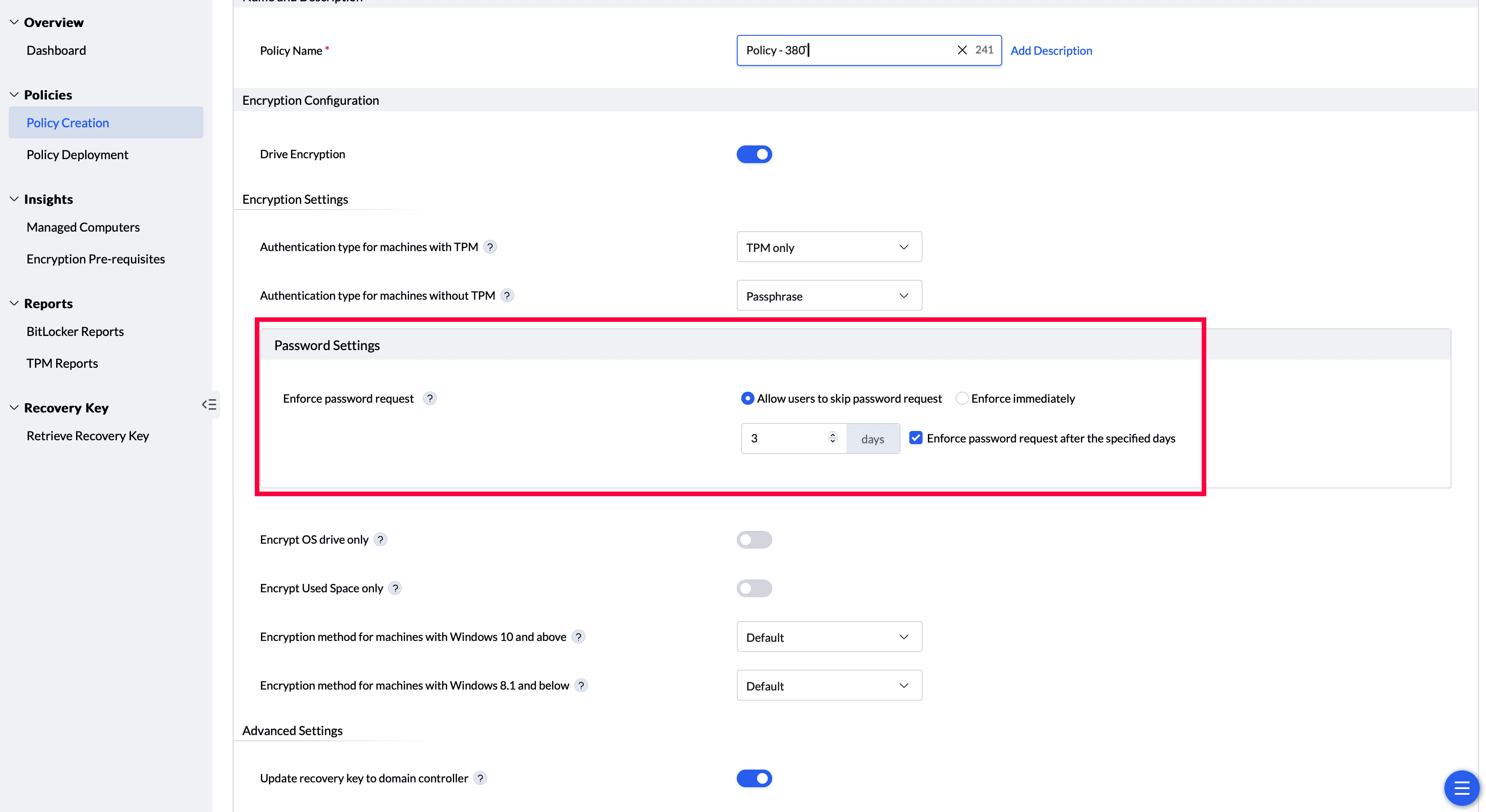The width and height of the screenshot is (1486, 812).
Task: Enable Encrypt OS drive only toggle
Action: pos(754,540)
